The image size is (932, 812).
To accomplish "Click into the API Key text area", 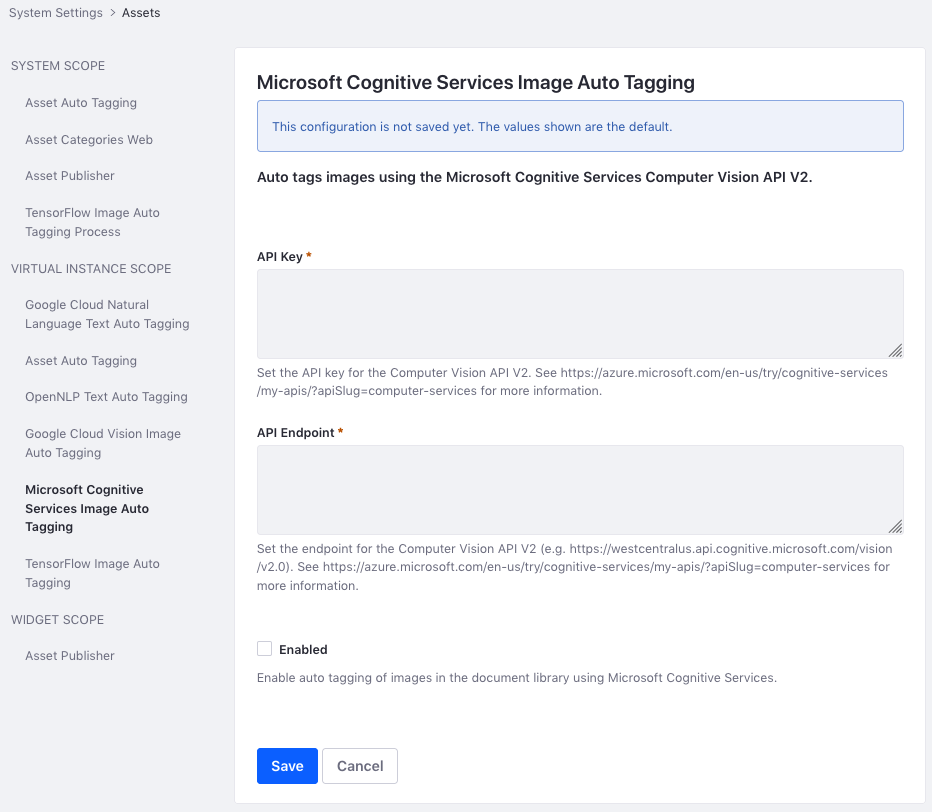I will 580,314.
